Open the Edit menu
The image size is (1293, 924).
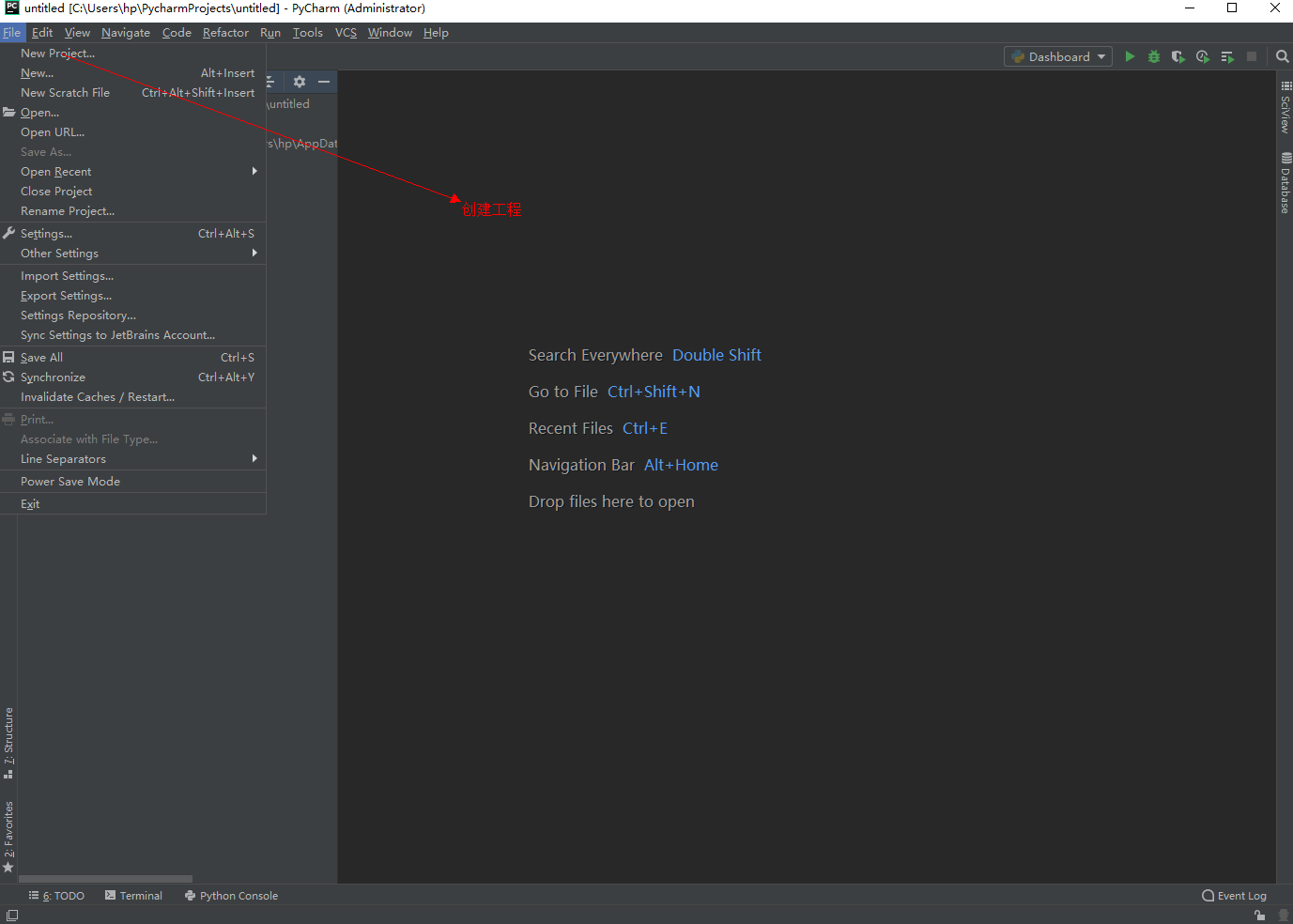(x=42, y=33)
